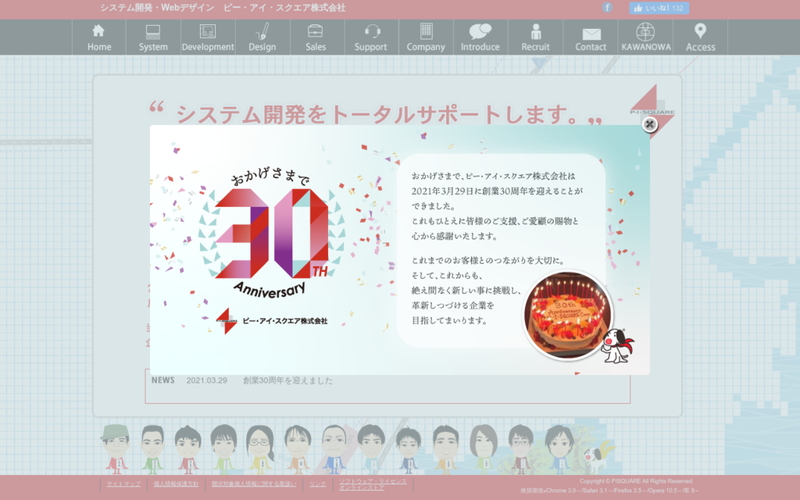Open the Introduce page
800x500 pixels.
point(480,37)
